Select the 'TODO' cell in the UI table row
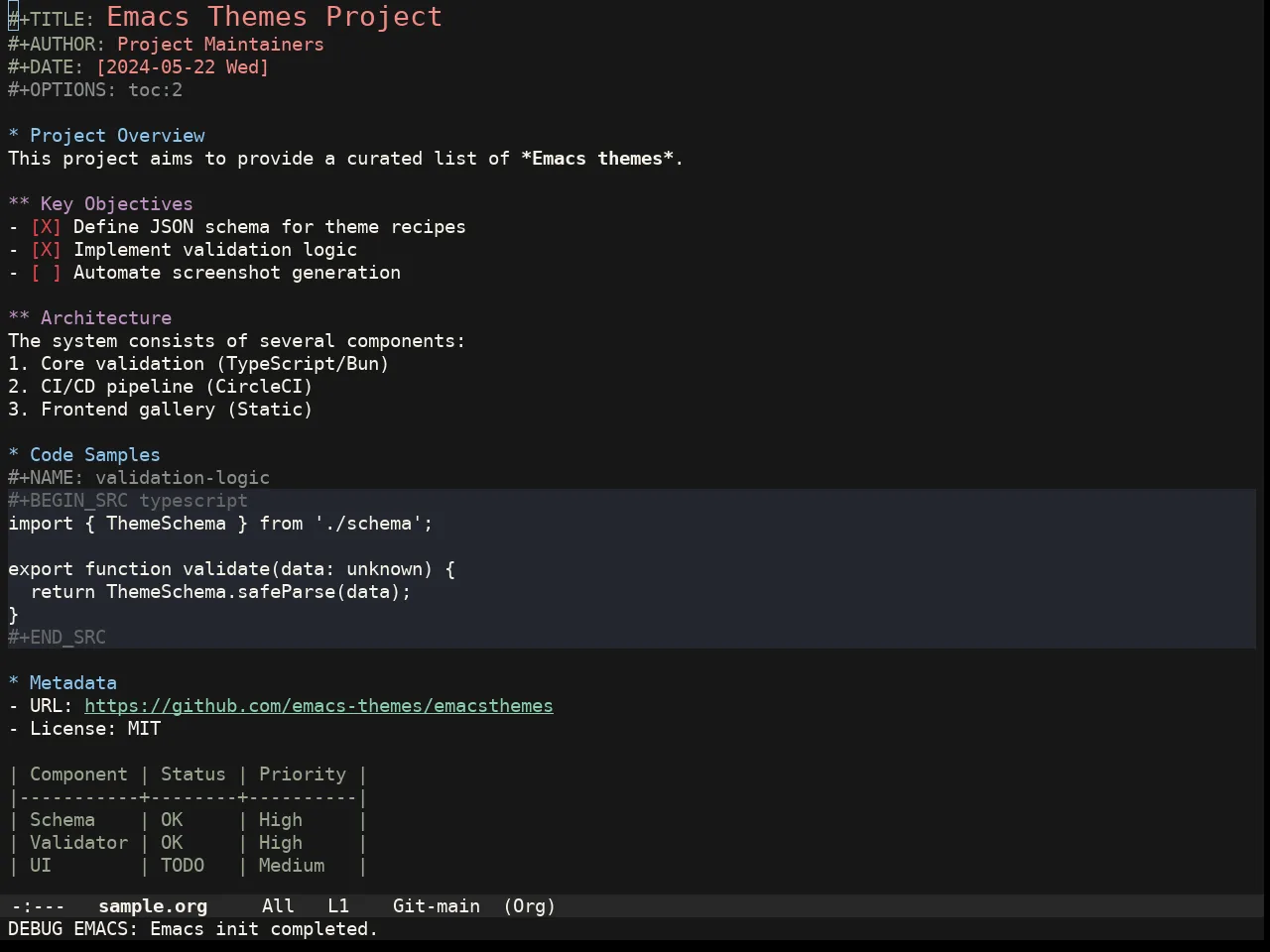Screen dimensions: 1270x952 coord(183,866)
